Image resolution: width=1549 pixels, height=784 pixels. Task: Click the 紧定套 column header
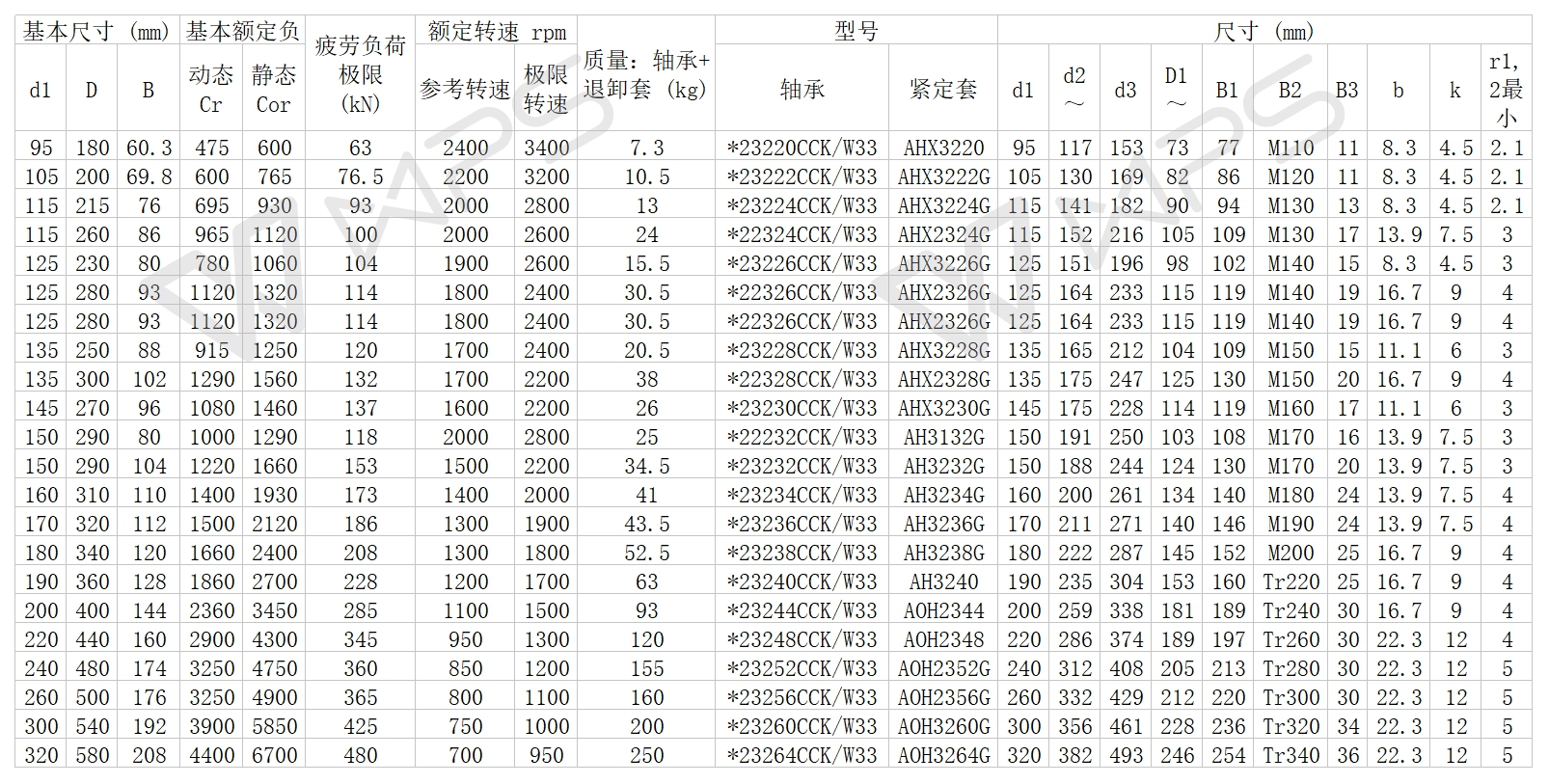tap(942, 90)
